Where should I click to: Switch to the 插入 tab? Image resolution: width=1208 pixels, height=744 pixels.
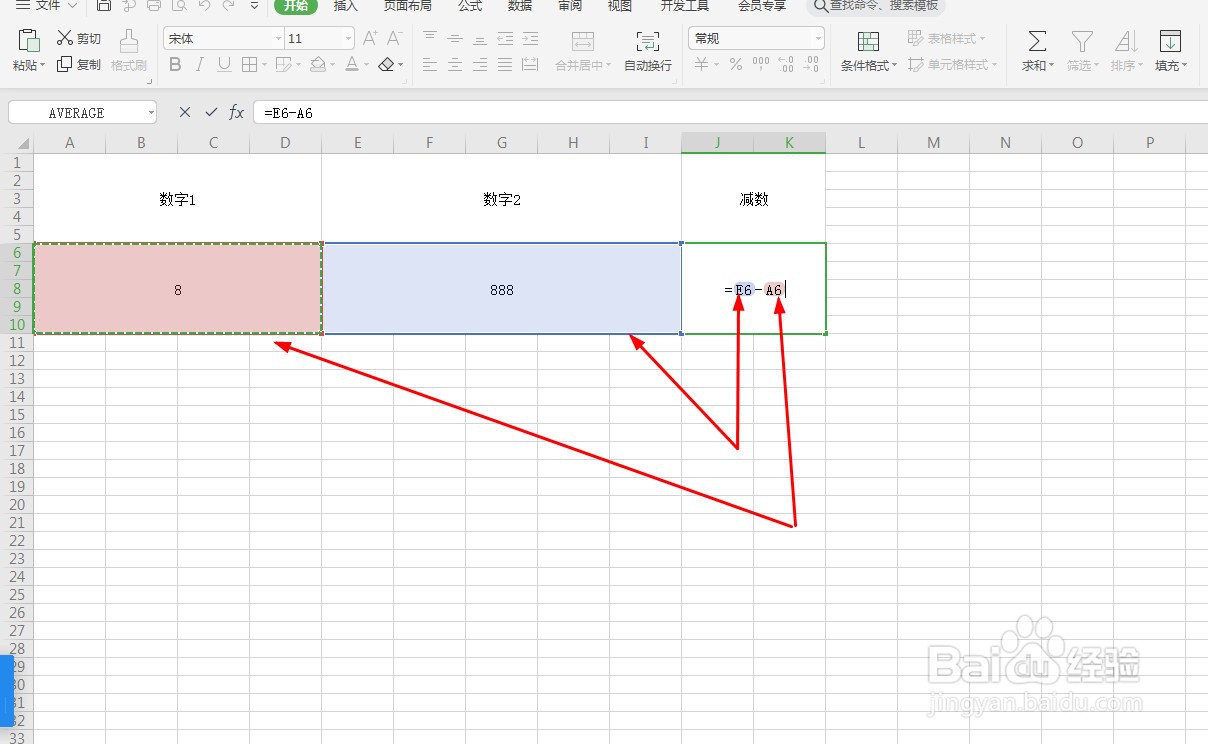[x=346, y=5]
